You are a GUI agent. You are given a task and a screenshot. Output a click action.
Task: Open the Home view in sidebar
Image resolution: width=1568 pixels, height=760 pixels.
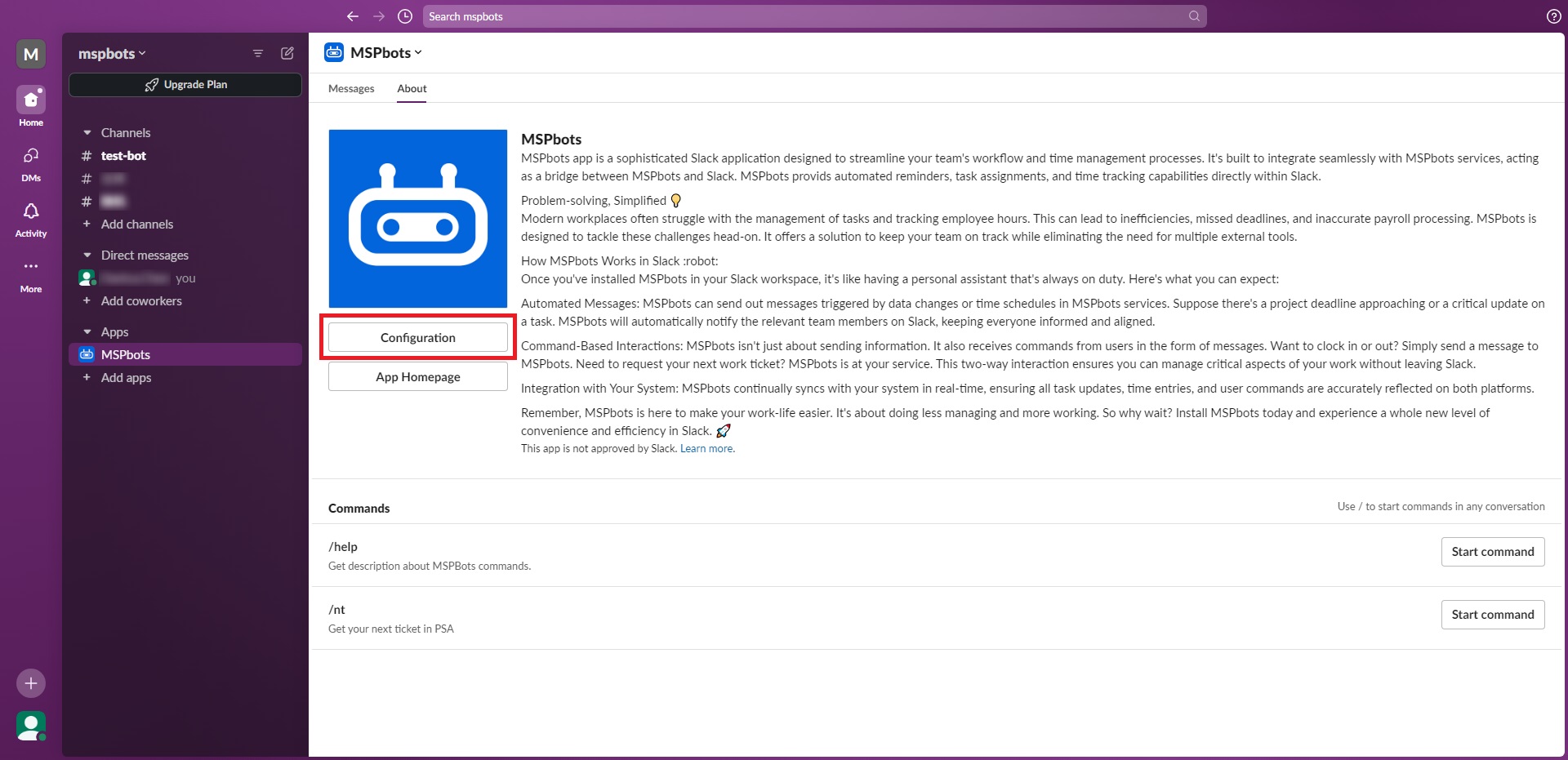[x=31, y=100]
